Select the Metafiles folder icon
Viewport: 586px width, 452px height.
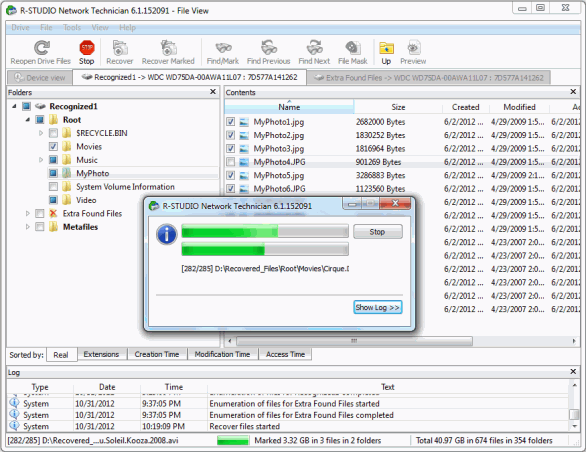tap(53, 227)
